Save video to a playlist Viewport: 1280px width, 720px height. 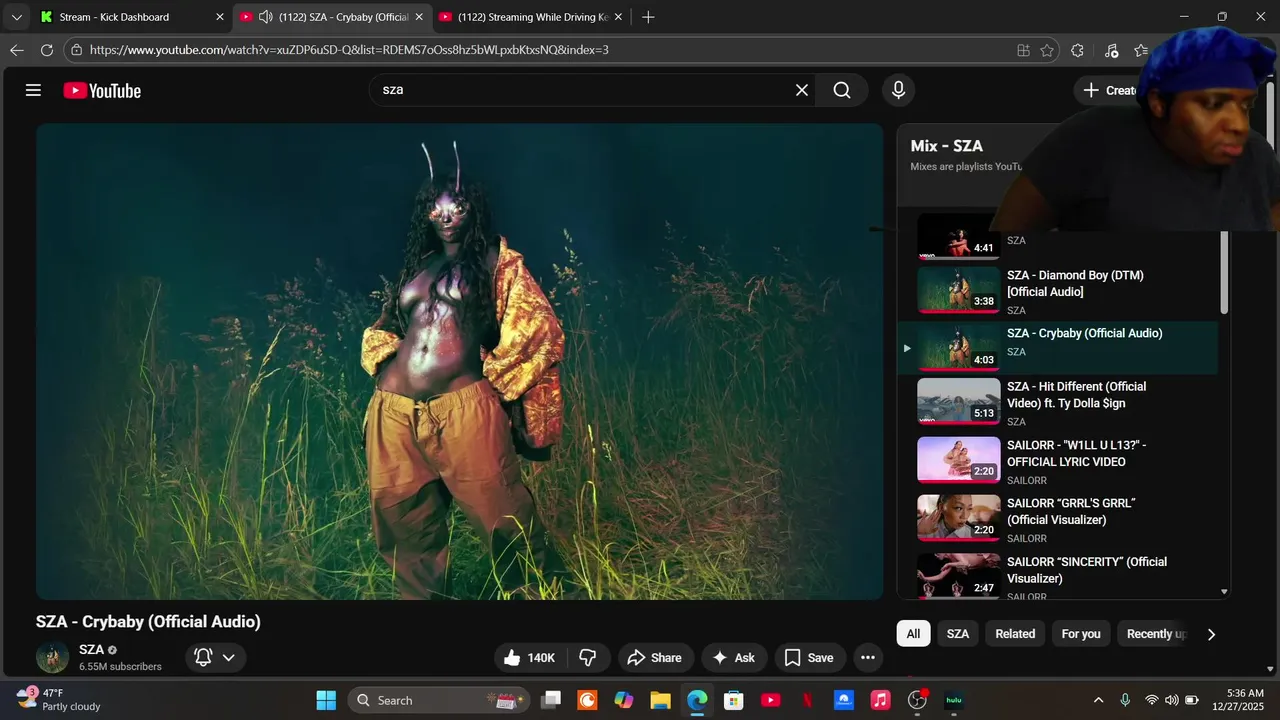coord(809,657)
